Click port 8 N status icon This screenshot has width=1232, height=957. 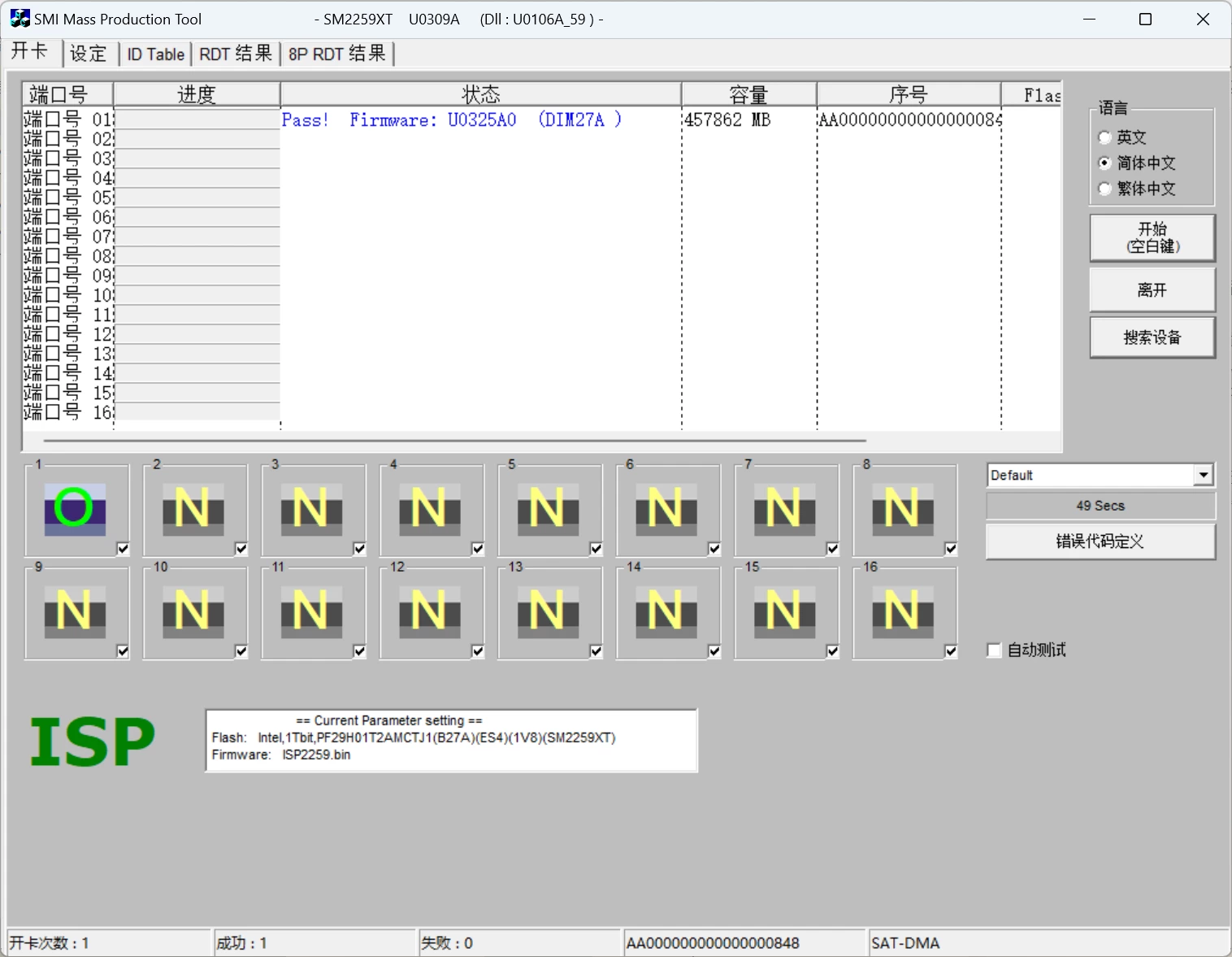point(903,510)
